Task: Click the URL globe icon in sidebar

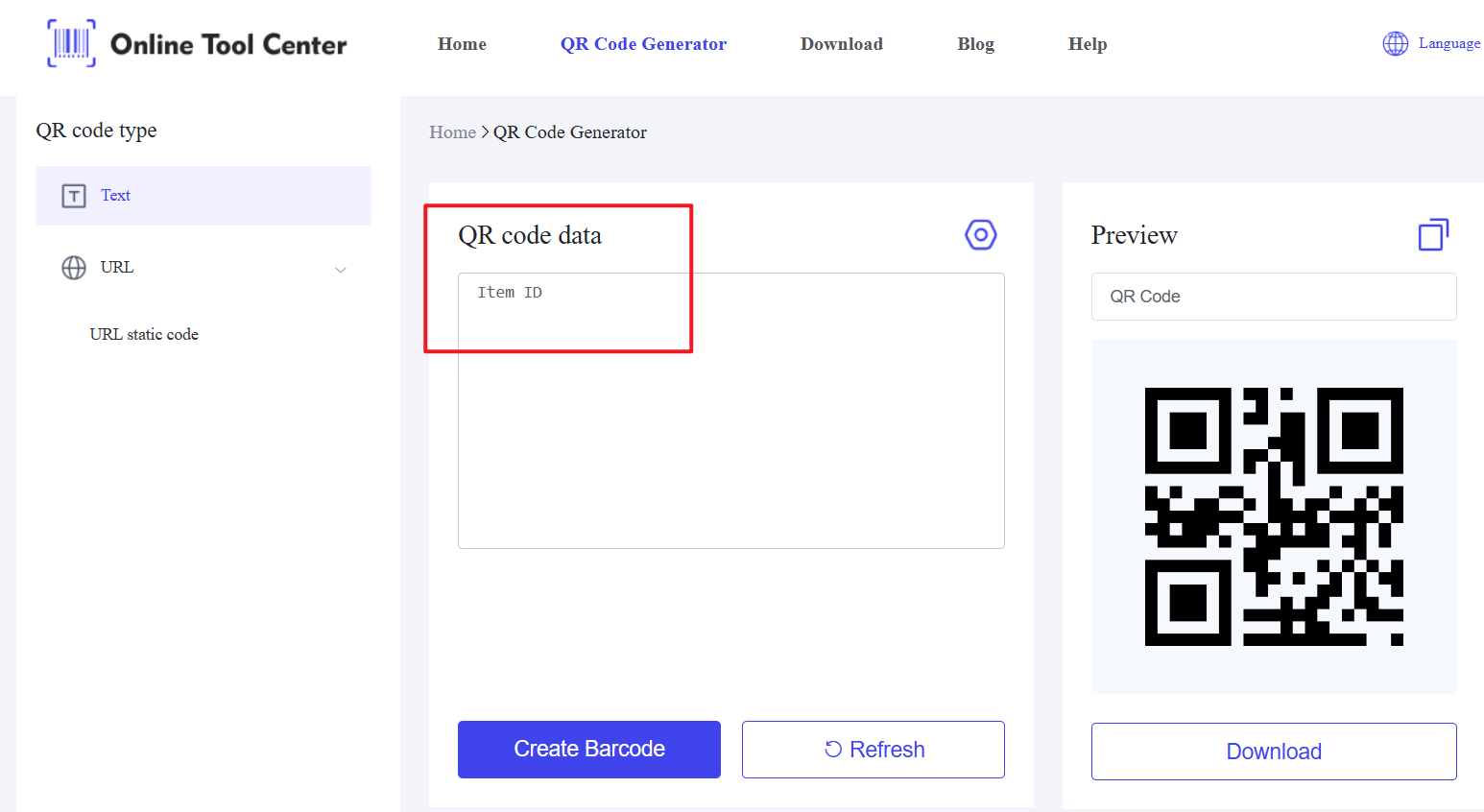Action: (74, 268)
